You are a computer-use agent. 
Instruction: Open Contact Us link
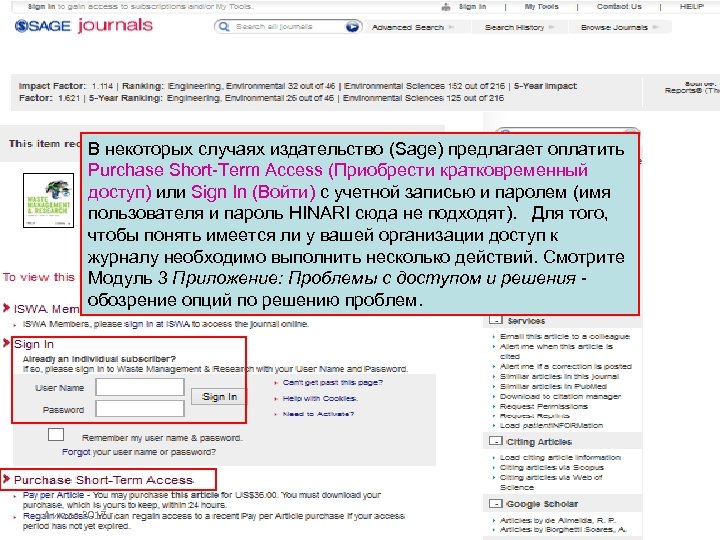pos(619,6)
